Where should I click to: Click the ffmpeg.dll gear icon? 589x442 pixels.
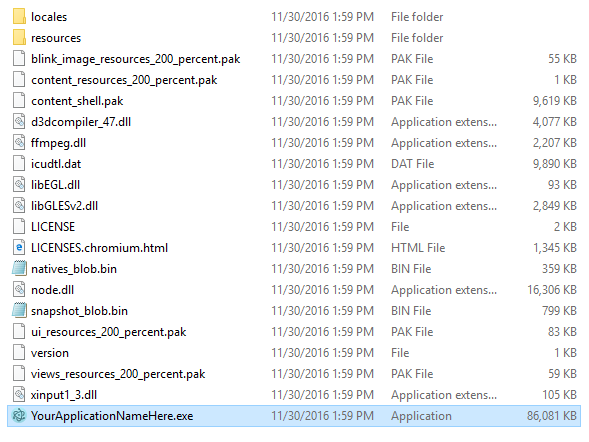(19, 143)
